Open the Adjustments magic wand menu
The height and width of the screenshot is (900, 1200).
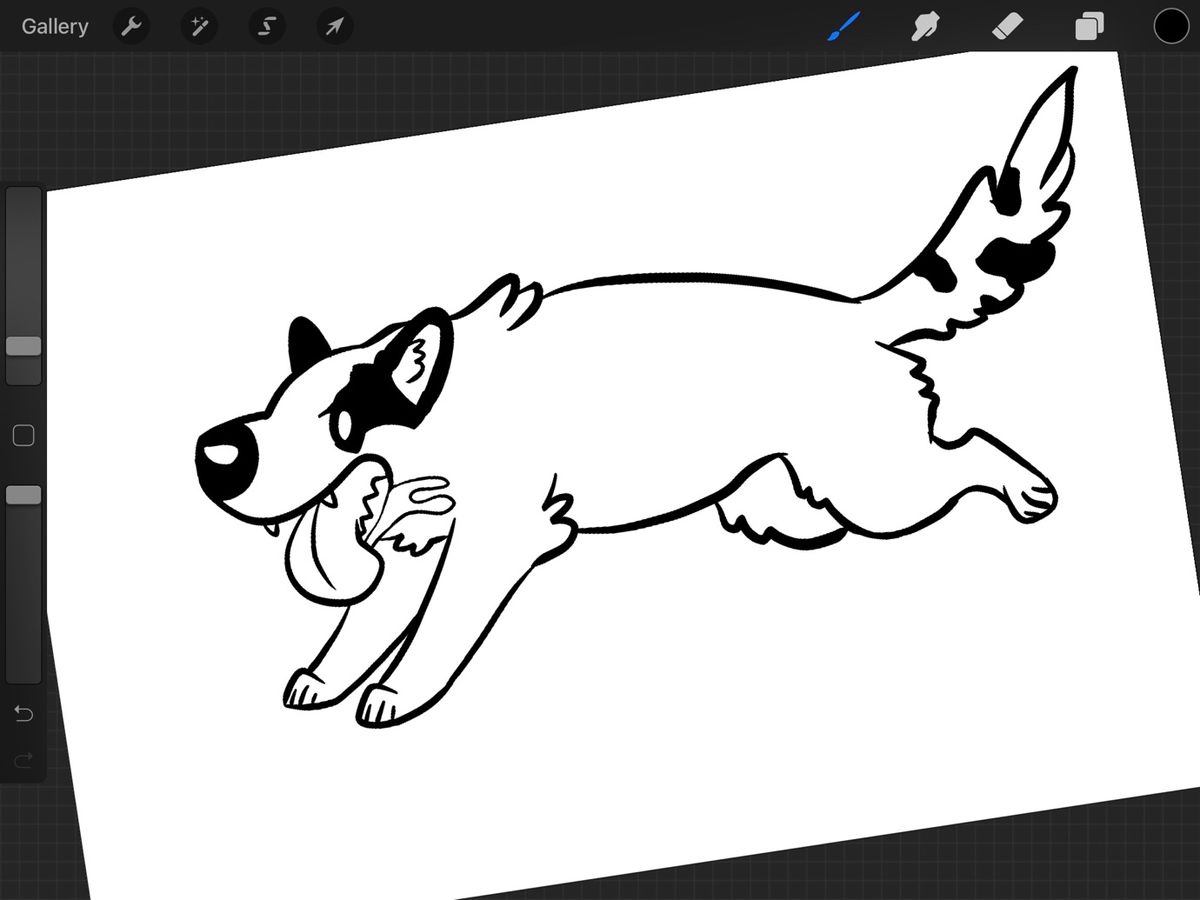[199, 26]
